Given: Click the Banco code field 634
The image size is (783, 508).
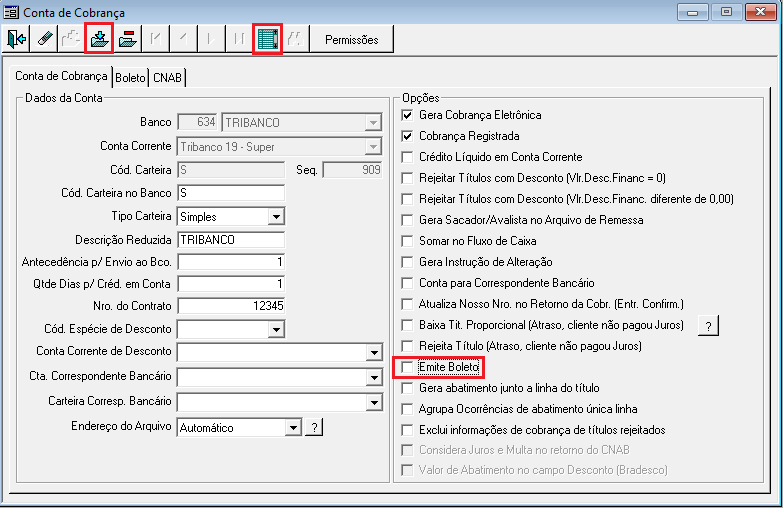Looking at the screenshot, I should pyautogui.click(x=197, y=122).
